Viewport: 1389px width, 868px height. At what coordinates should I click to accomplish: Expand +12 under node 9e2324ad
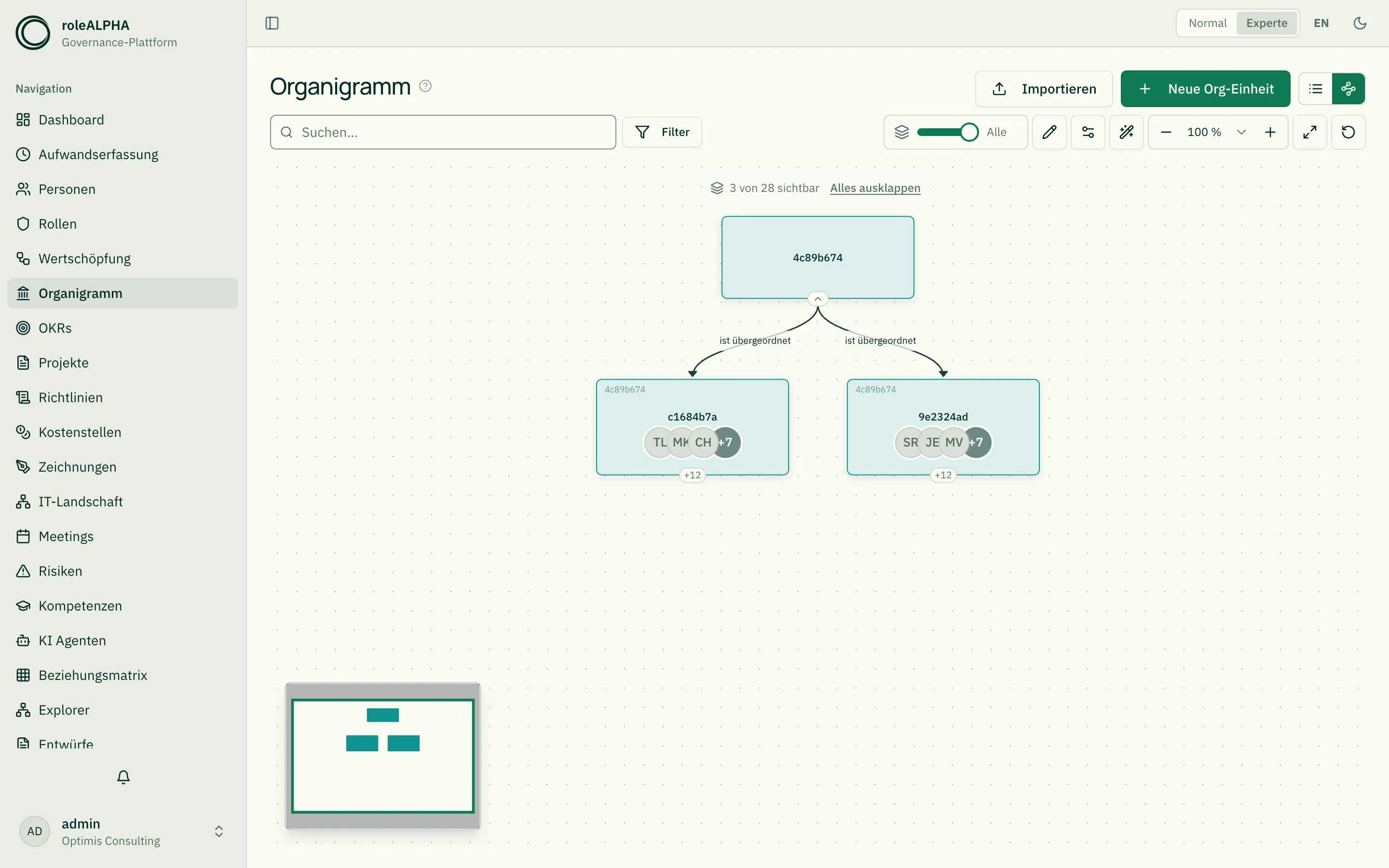[x=943, y=475]
